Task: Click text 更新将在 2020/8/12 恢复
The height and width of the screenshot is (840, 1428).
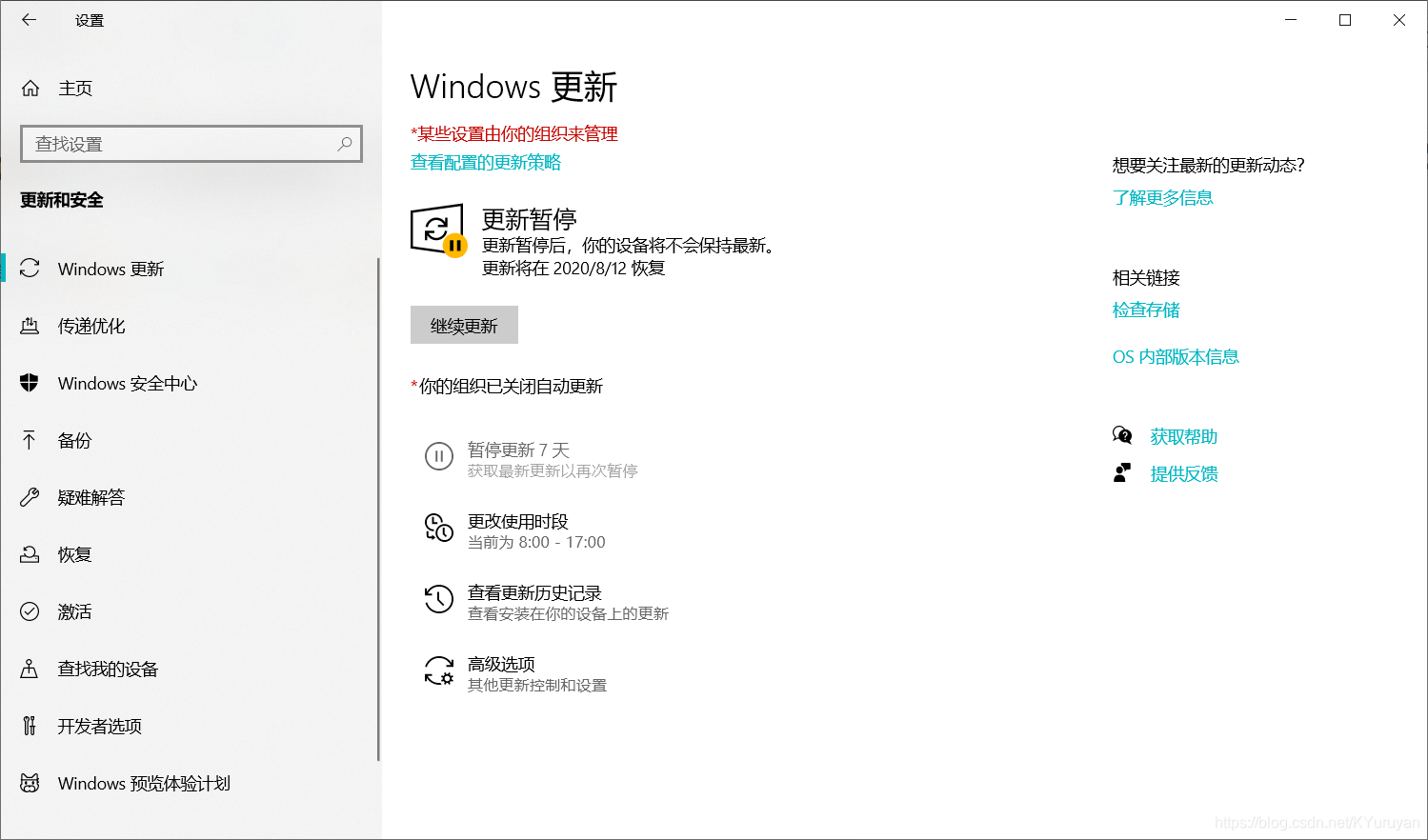Action: [573, 269]
